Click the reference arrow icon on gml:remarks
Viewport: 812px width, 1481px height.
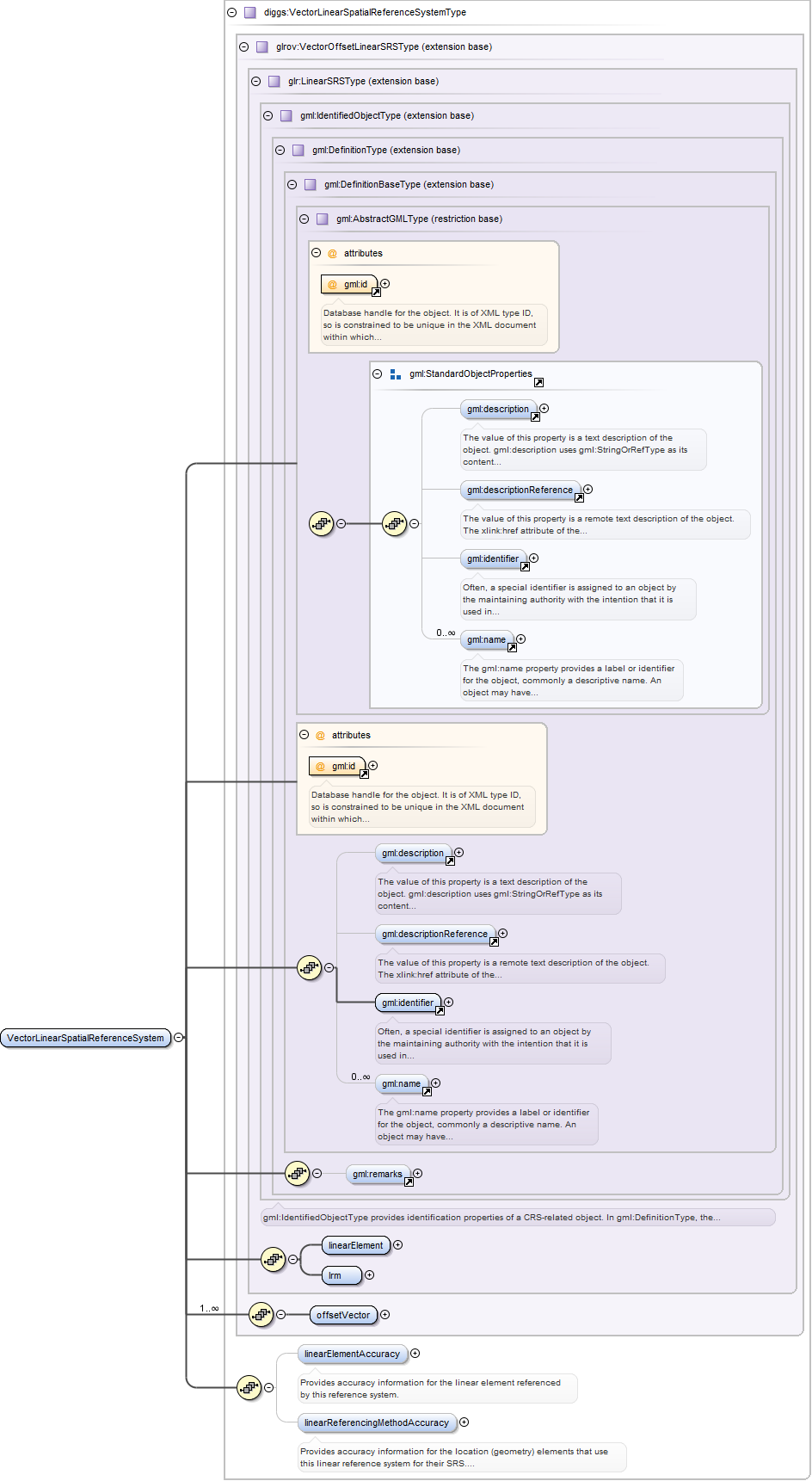coord(409,1182)
